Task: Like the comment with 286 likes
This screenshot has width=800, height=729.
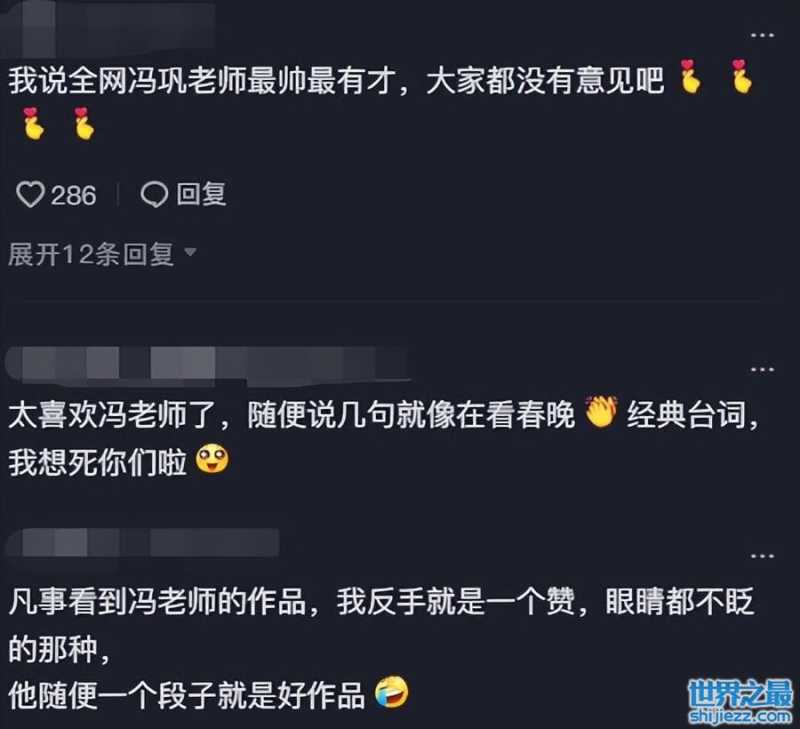Action: pos(30,195)
